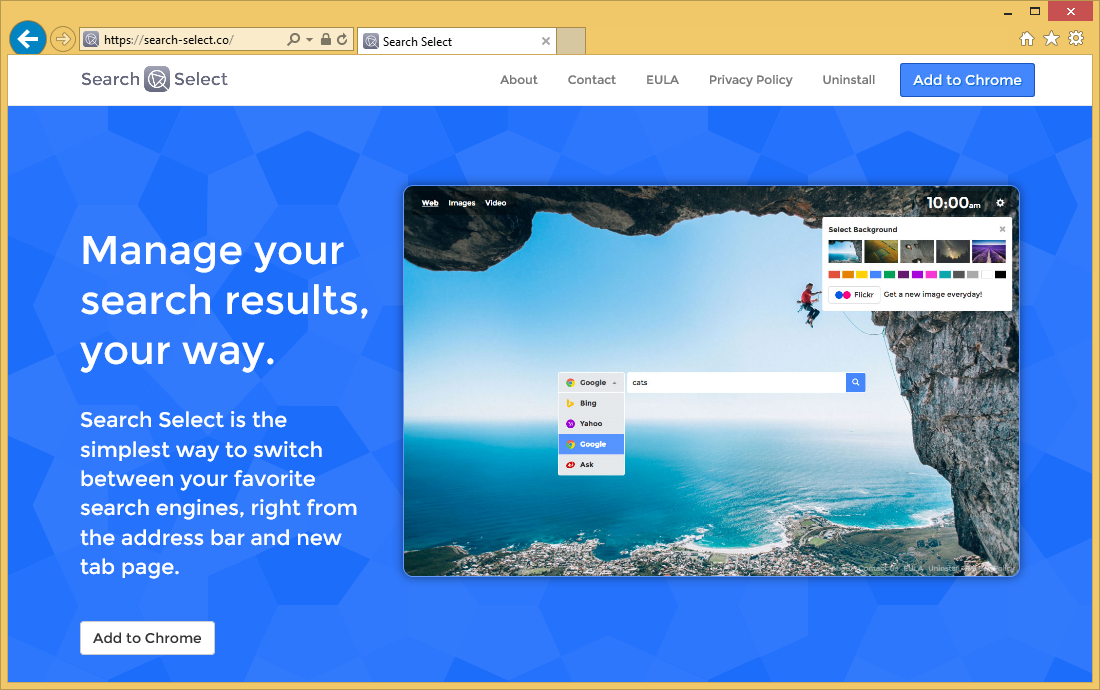1100x690 pixels.
Task: Click the Manage your search results heading
Action: (x=224, y=301)
